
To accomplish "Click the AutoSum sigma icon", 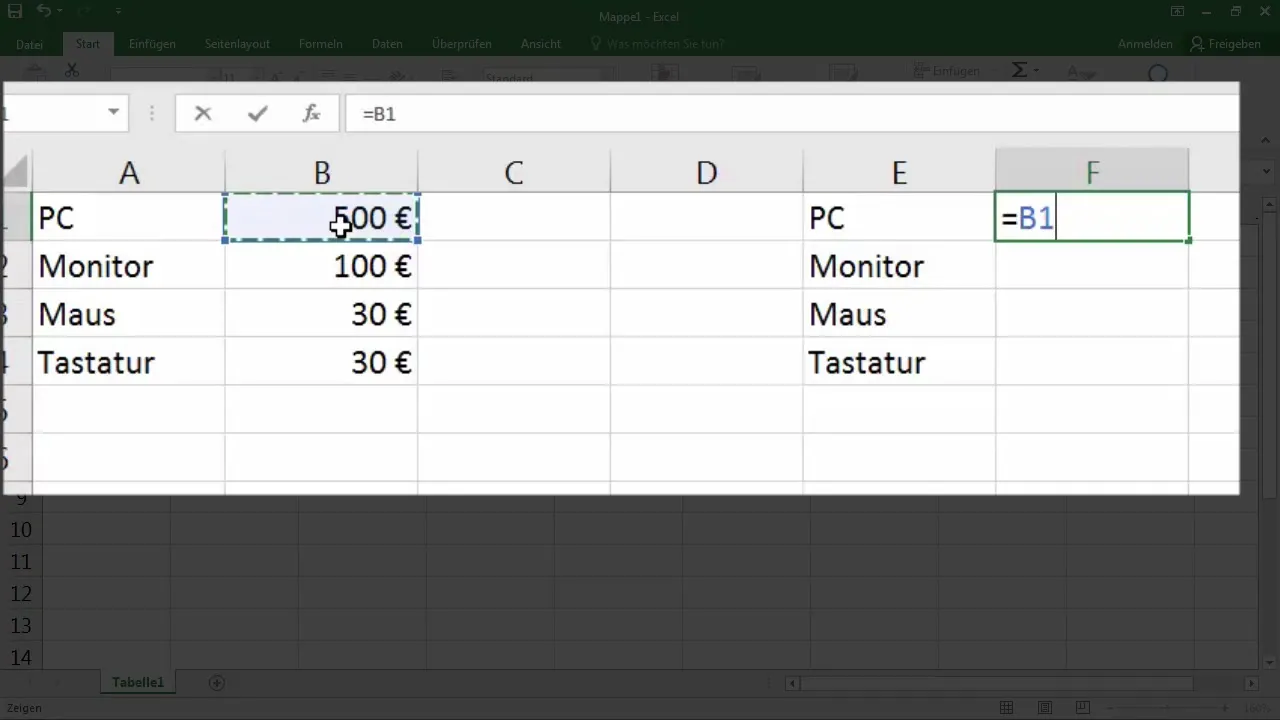I will (1019, 71).
